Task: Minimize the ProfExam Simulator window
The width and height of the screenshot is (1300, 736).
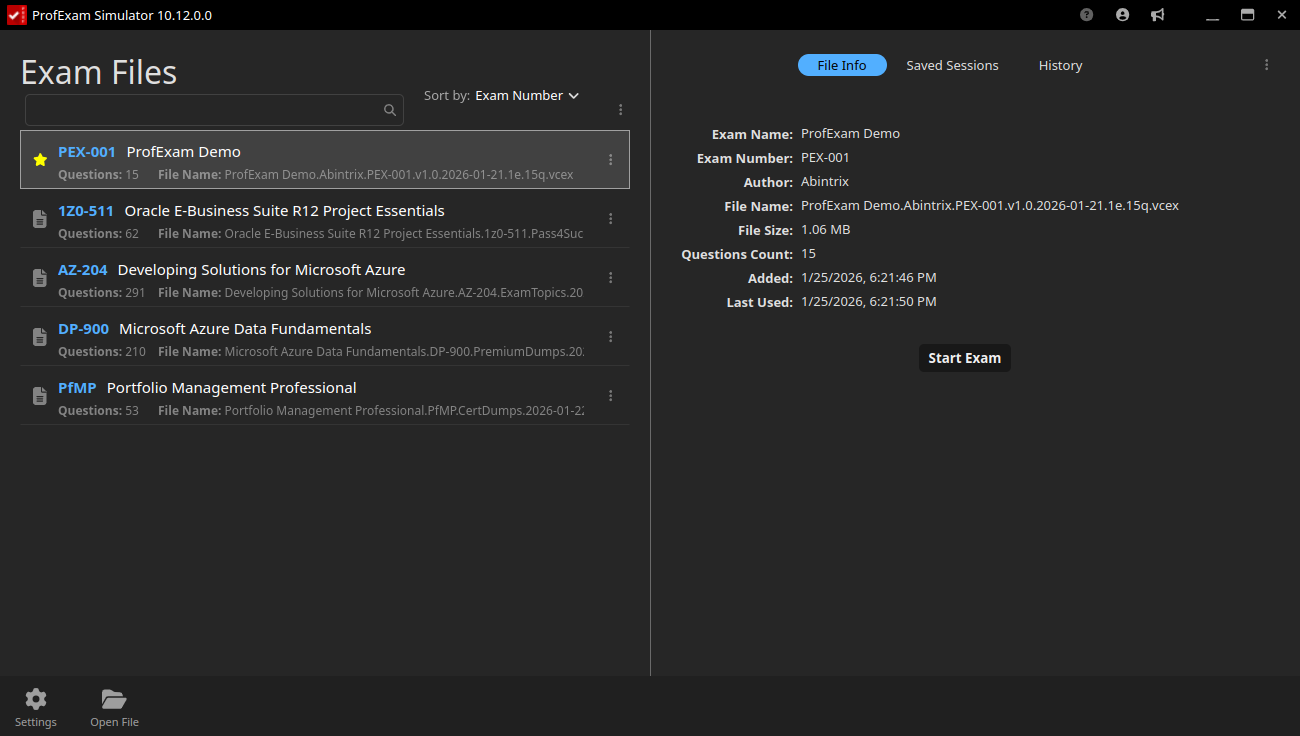Action: click(1213, 15)
